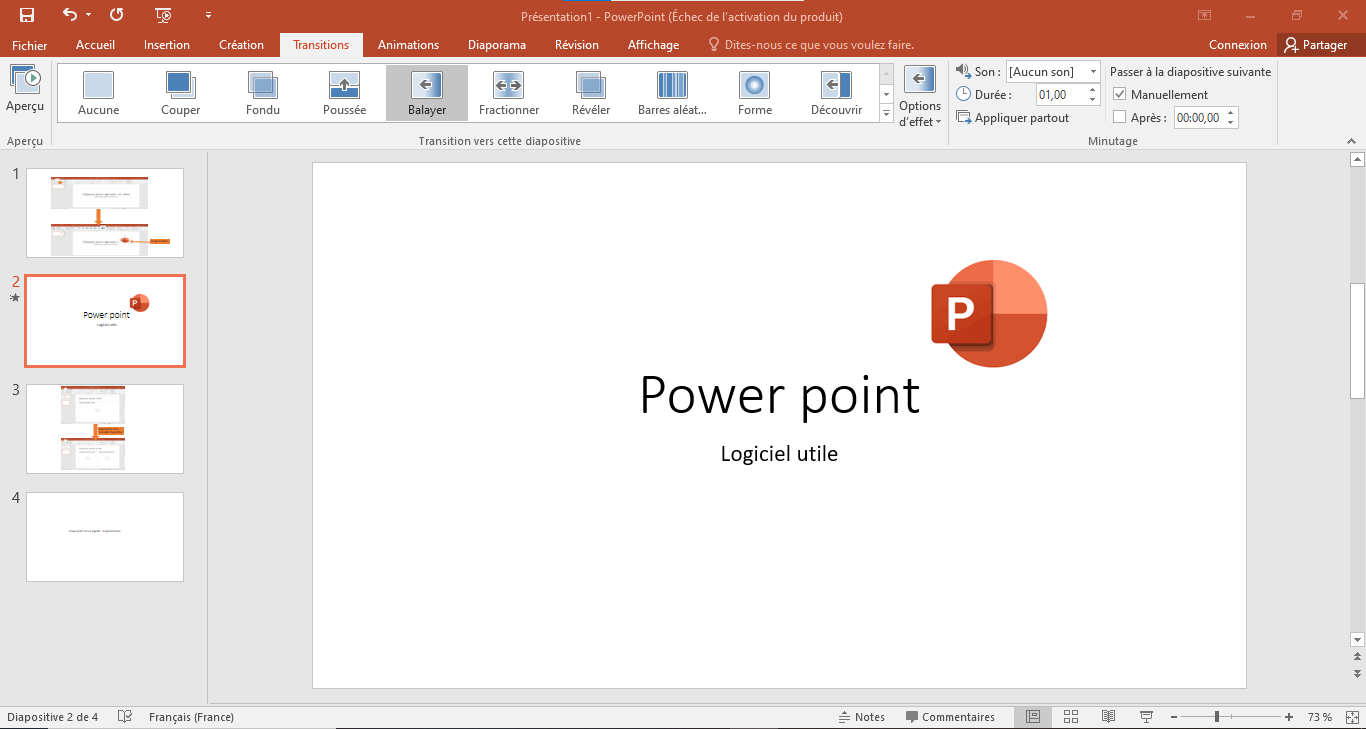This screenshot has height=729, width=1366.
Task: Click the Après time input field
Action: pyautogui.click(x=1199, y=117)
